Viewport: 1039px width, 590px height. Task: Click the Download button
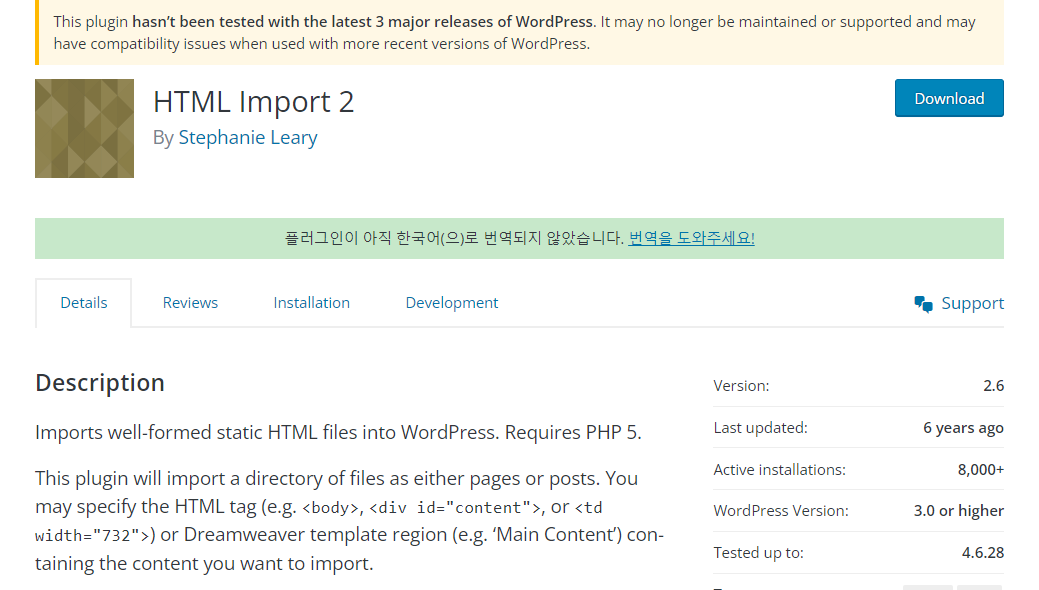tap(949, 98)
